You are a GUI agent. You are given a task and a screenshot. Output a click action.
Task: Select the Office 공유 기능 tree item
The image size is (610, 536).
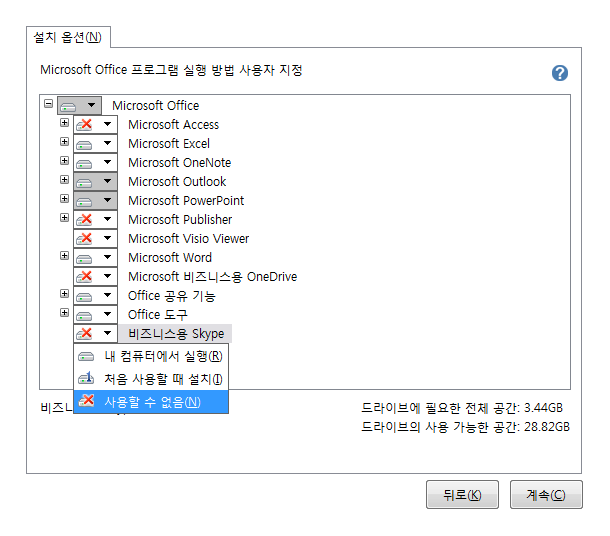172,296
